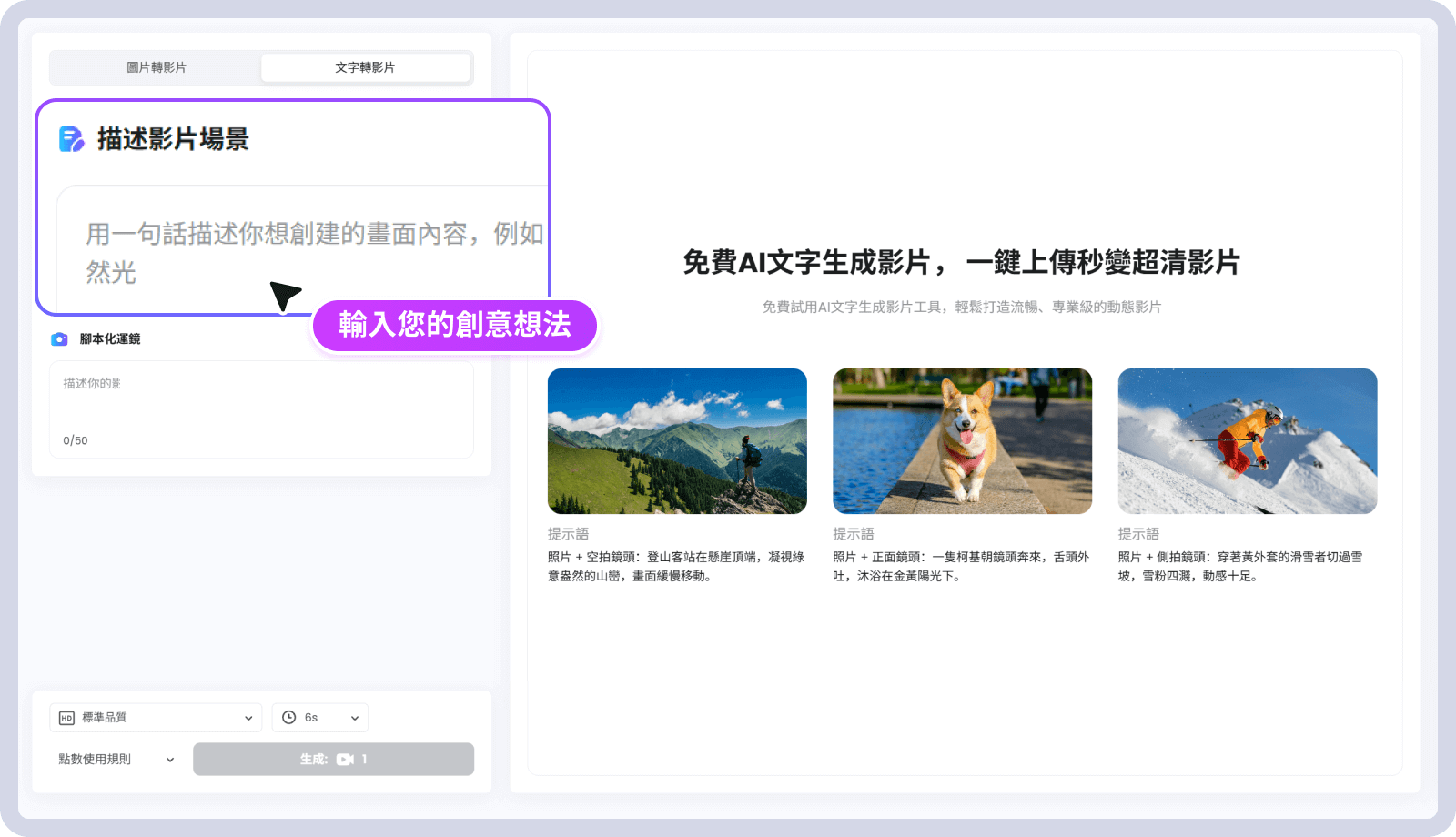The width and height of the screenshot is (1456, 837).
Task: Click the 描述影片場景 heading
Action: pos(173,139)
